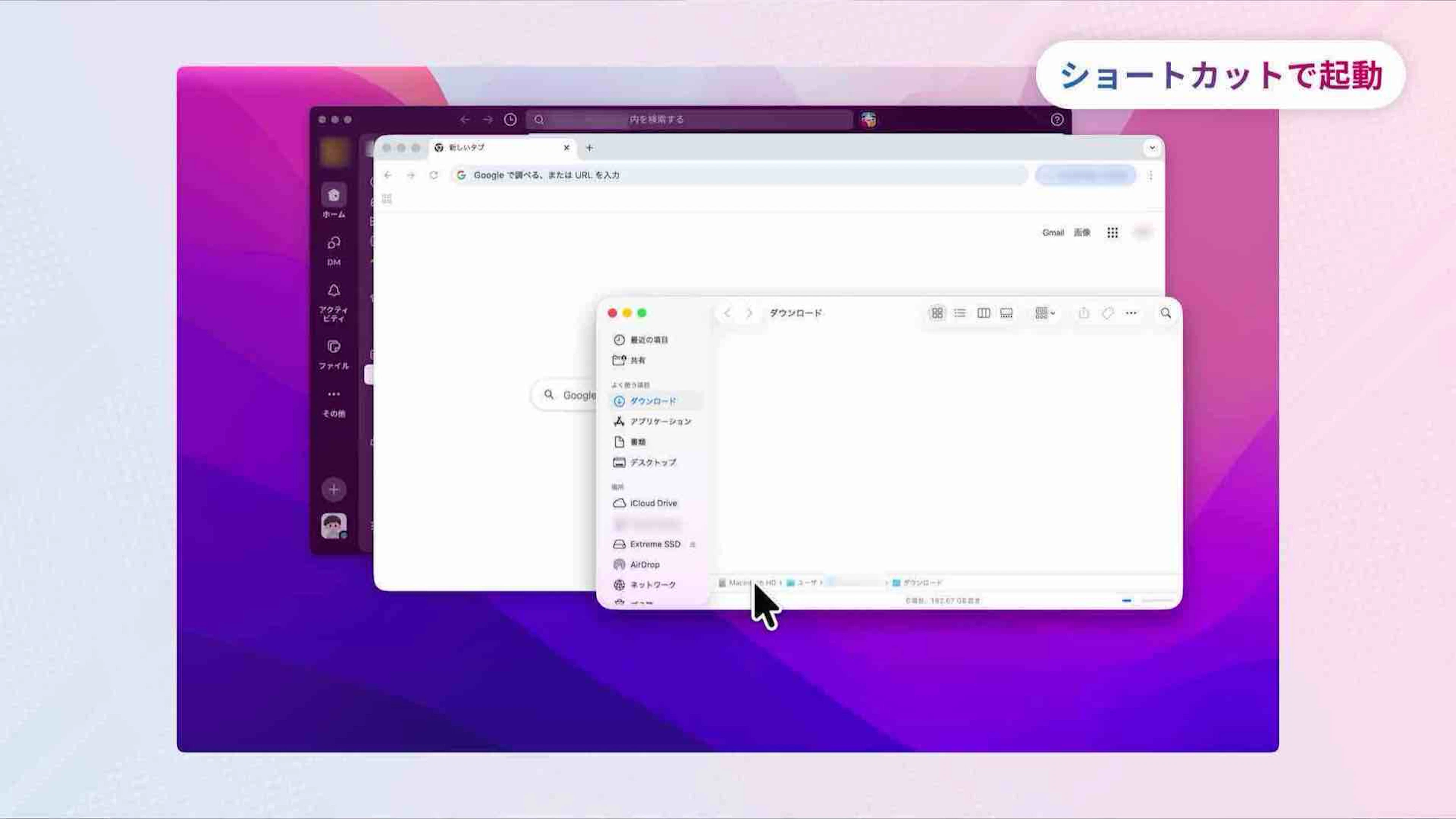The height and width of the screenshot is (819, 1456).
Task: Eject Extreme SSD in sidebar
Action: click(692, 544)
